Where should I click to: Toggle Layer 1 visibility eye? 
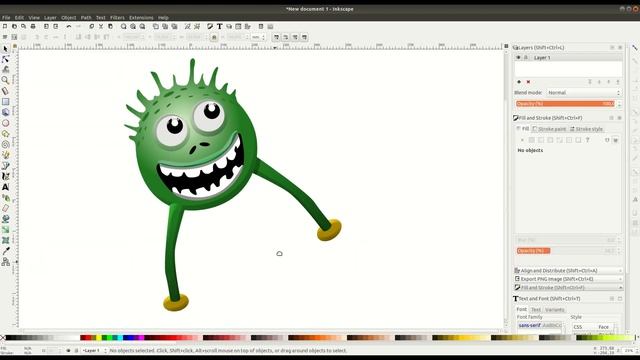click(518, 58)
